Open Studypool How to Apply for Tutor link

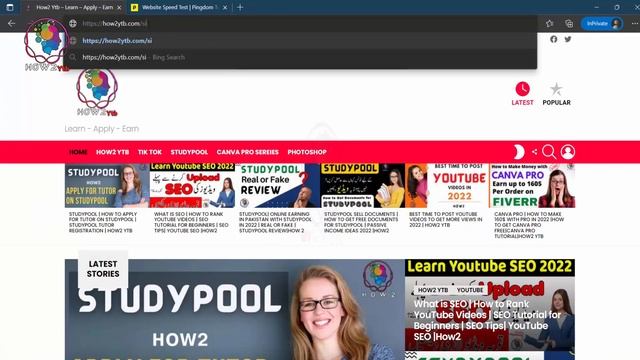[103, 222]
